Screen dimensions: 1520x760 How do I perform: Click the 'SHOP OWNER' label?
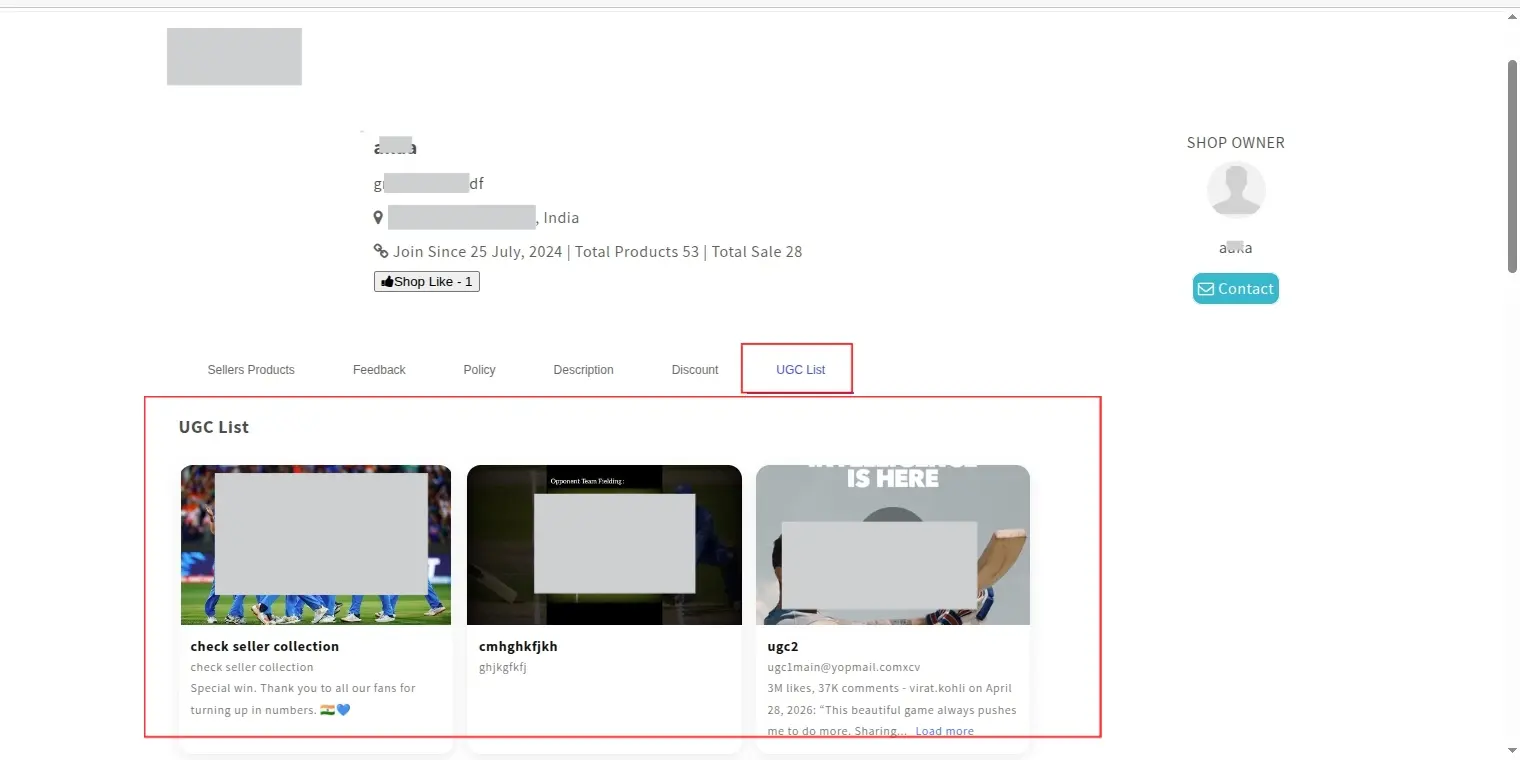click(x=1235, y=143)
